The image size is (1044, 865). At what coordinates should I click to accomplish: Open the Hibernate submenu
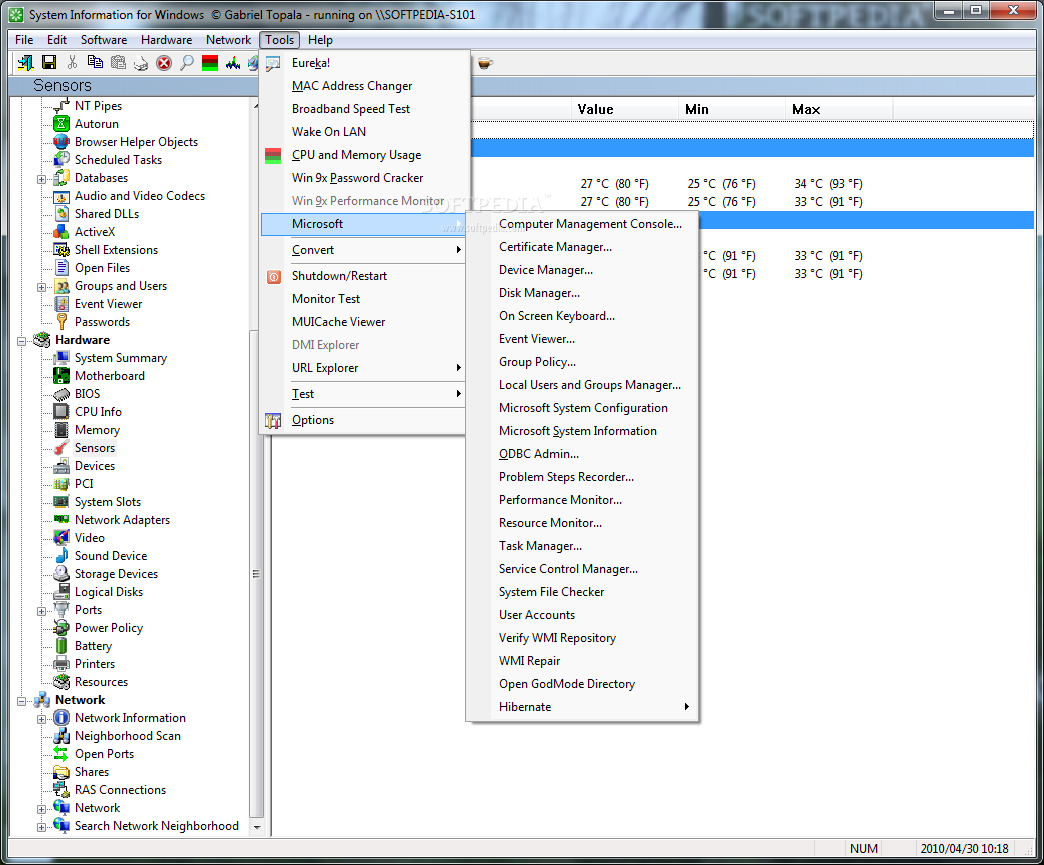[x=582, y=707]
